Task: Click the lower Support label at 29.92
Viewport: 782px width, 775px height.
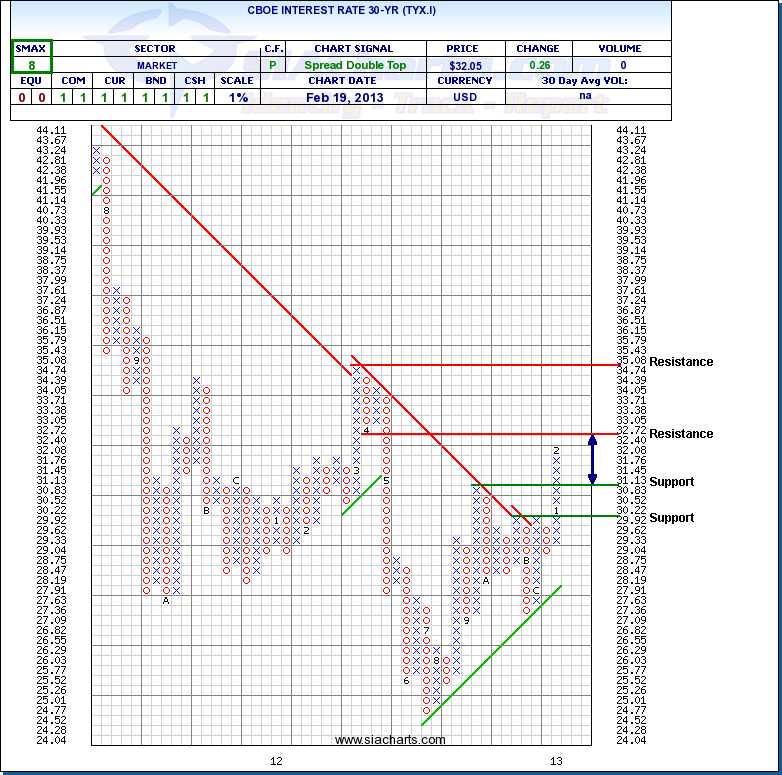Action: (671, 518)
